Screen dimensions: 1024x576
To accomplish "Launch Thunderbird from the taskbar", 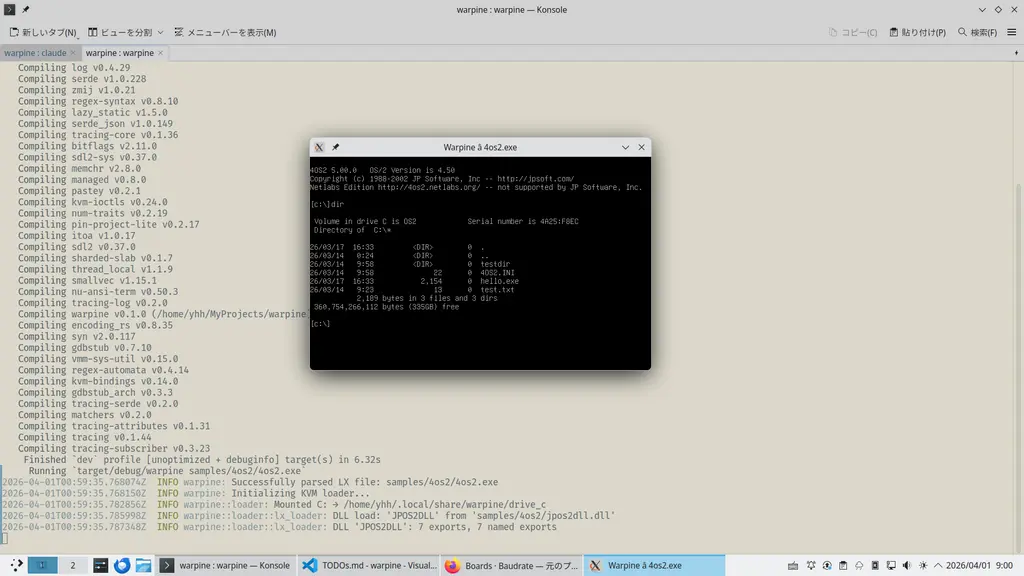I will 122,565.
